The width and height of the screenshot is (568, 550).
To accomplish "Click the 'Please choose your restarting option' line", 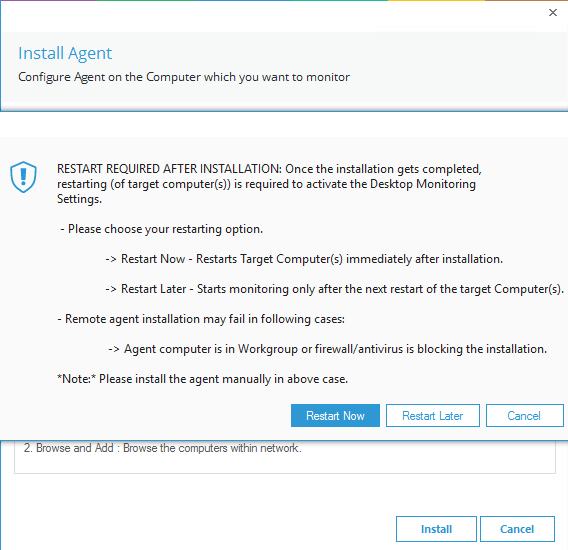I will (x=162, y=229).
